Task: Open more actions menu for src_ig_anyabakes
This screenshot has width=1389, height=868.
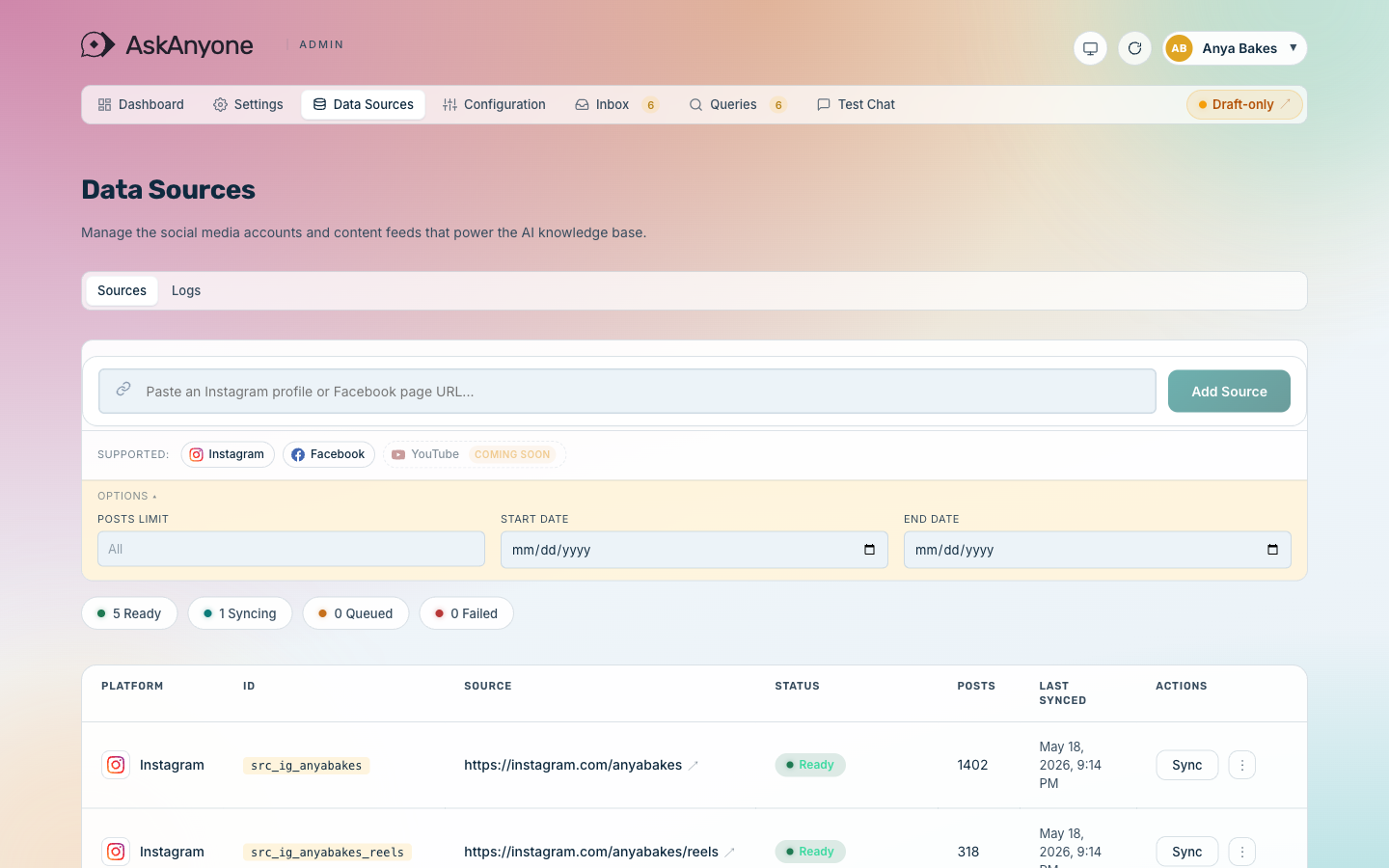Action: click(1242, 765)
